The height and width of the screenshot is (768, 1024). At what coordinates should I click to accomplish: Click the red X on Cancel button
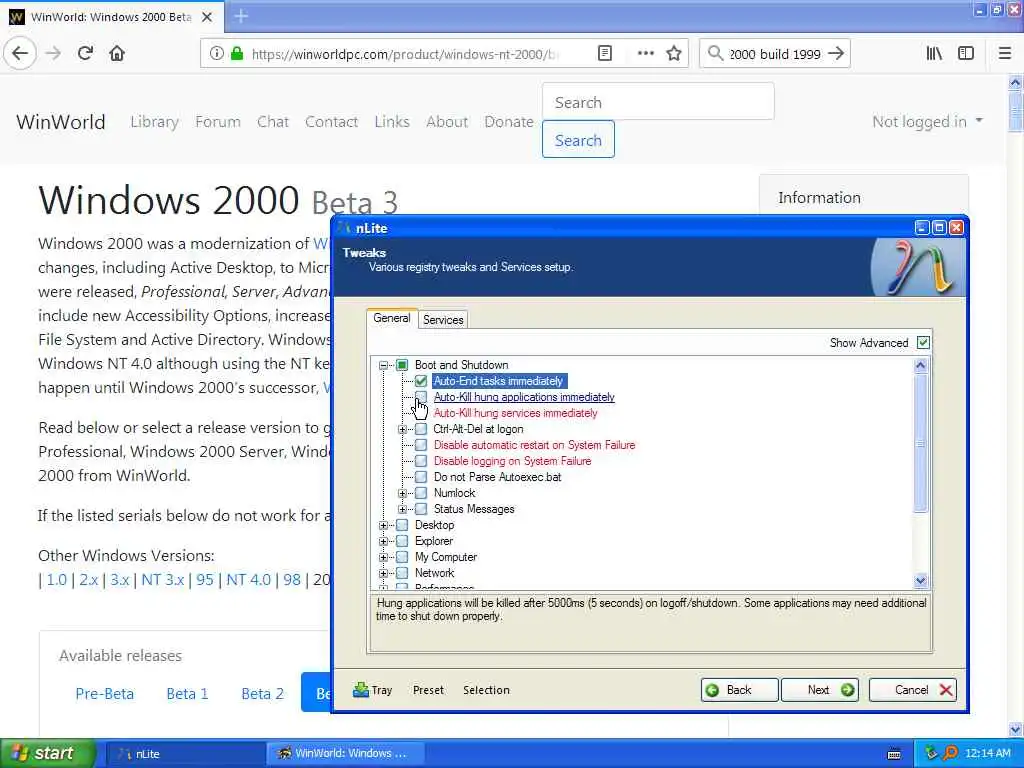(x=945, y=690)
